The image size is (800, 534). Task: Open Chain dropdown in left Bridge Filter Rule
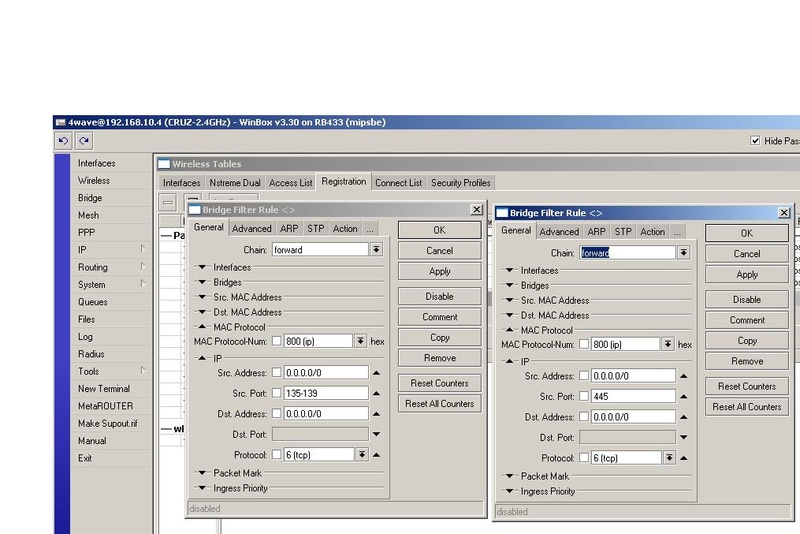(376, 250)
